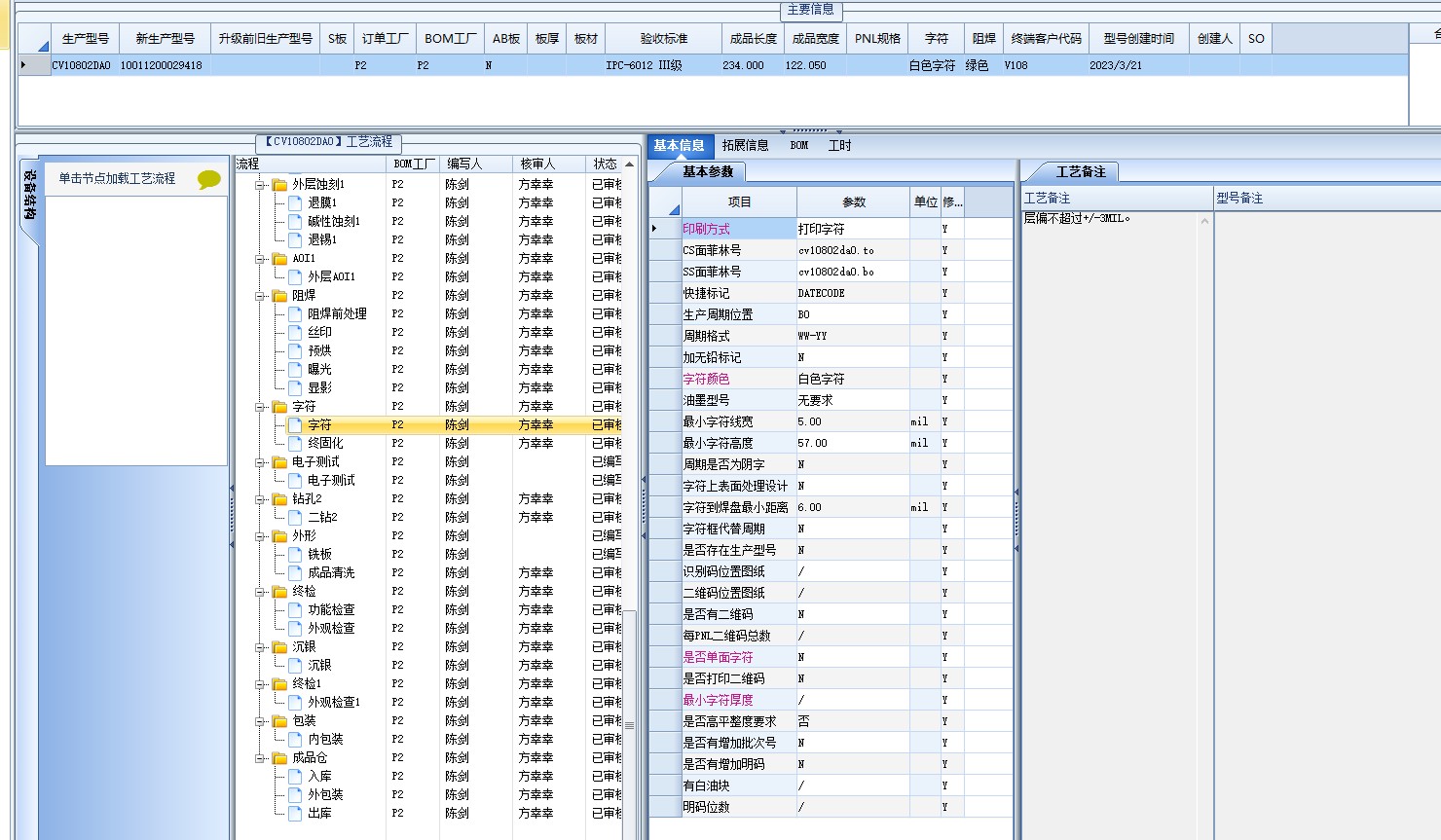Click document icon next to 碱性蚀刻1
Image resolution: width=1441 pixels, height=840 pixels.
point(295,221)
